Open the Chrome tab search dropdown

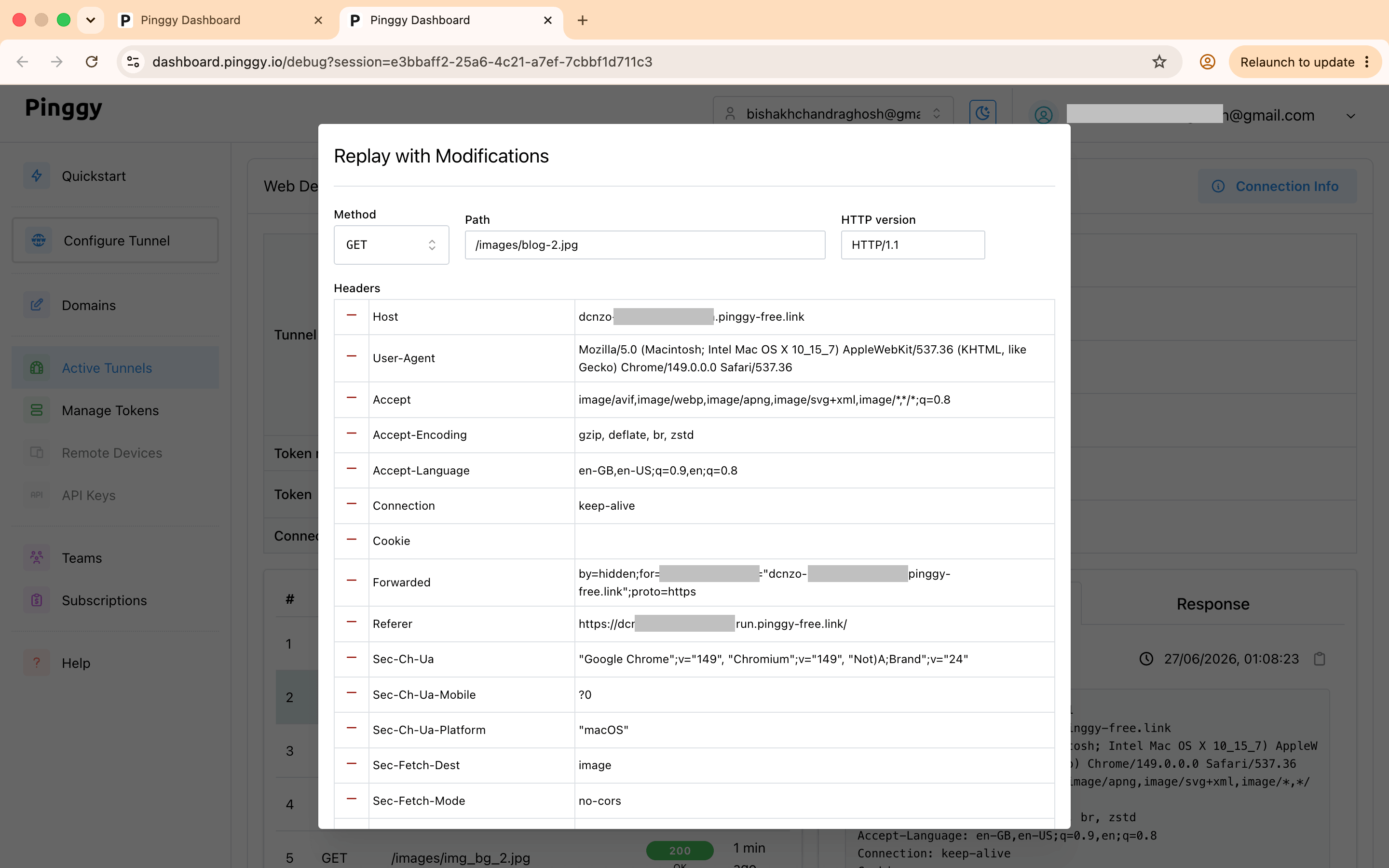pos(90,20)
